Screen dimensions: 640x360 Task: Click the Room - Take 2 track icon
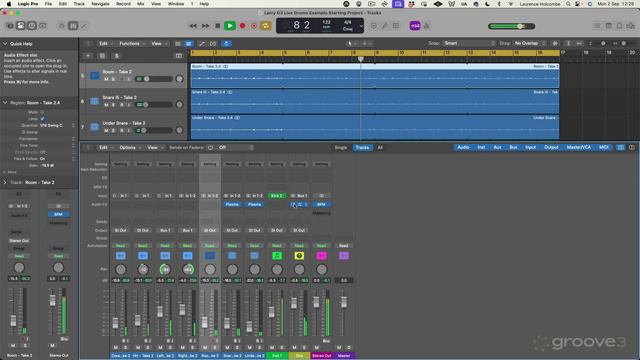coord(94,76)
